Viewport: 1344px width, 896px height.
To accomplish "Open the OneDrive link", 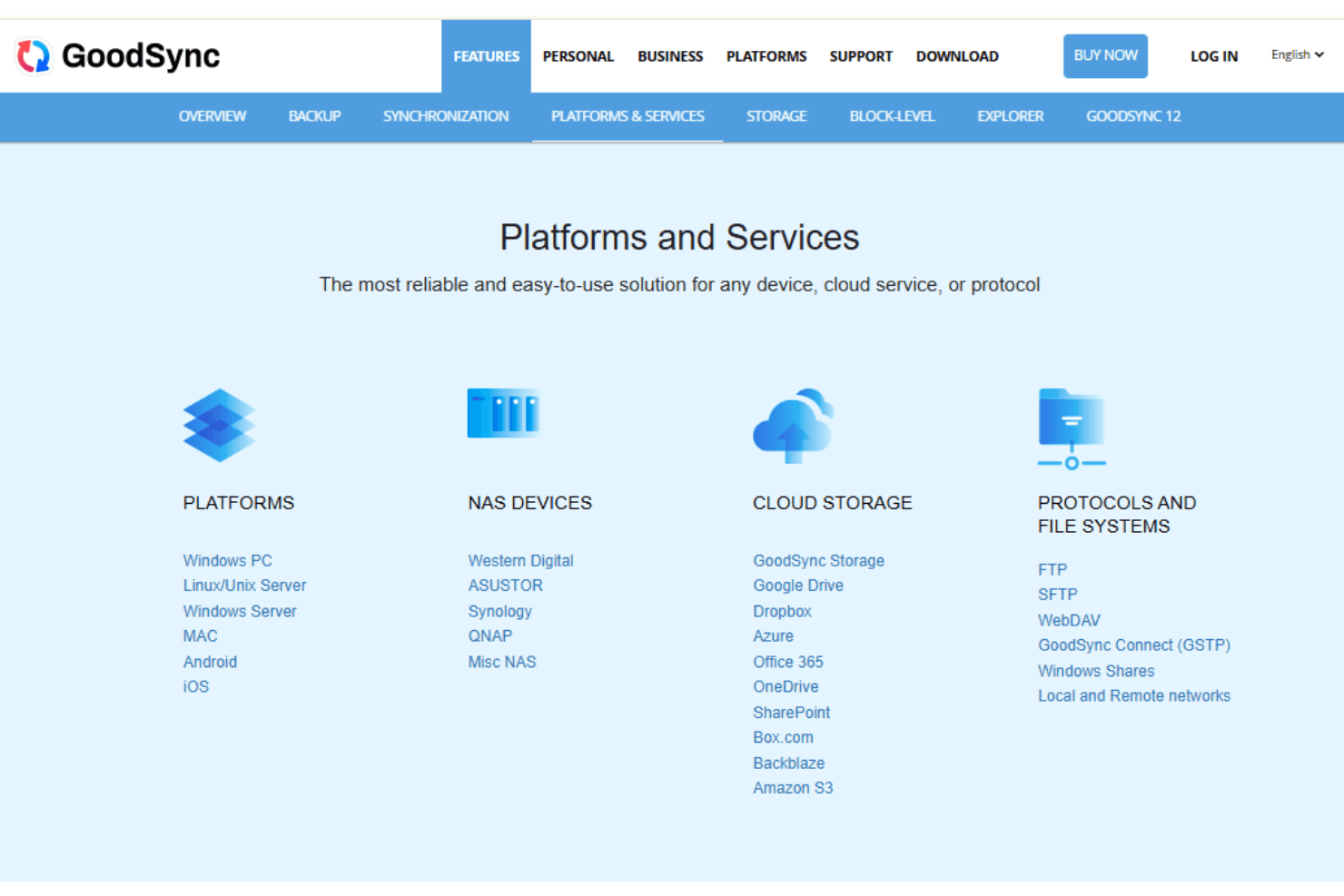I will 786,687.
